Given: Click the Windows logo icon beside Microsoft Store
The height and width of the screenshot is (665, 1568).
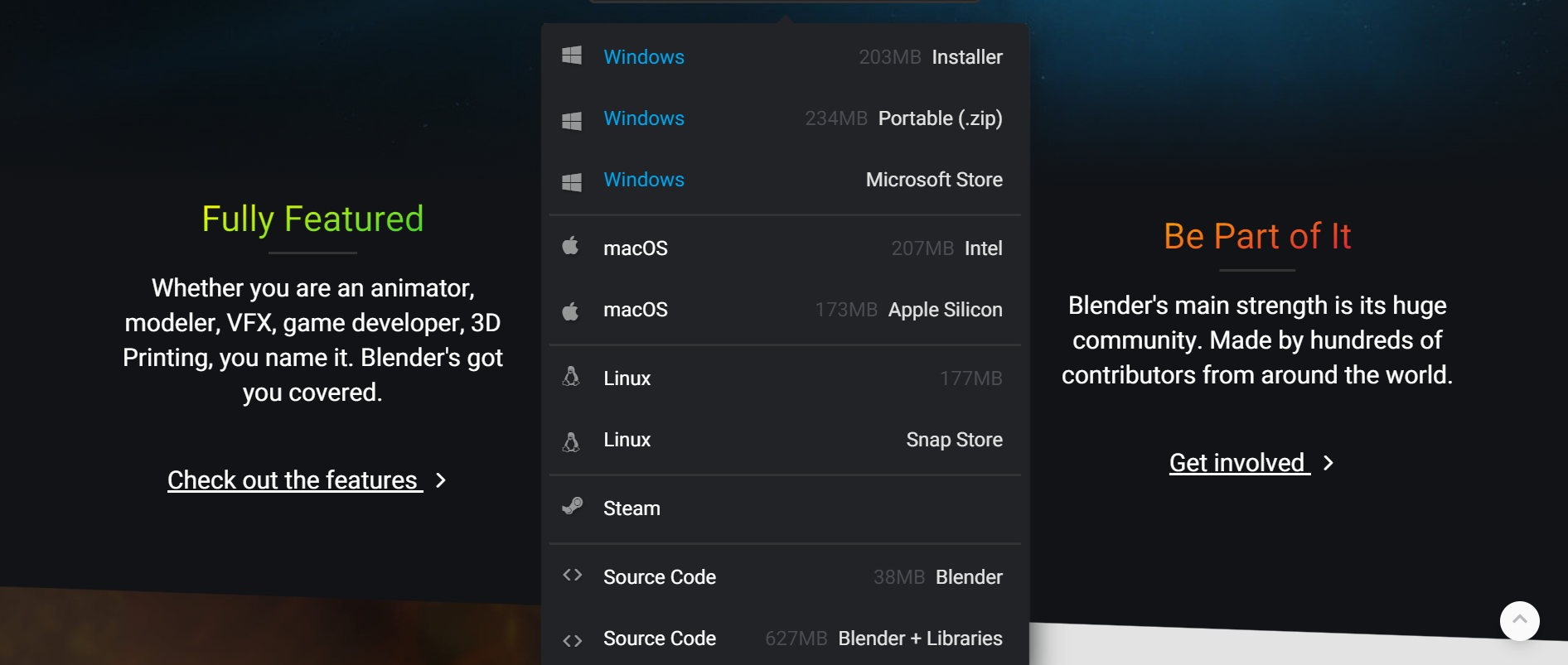Looking at the screenshot, I should (572, 181).
